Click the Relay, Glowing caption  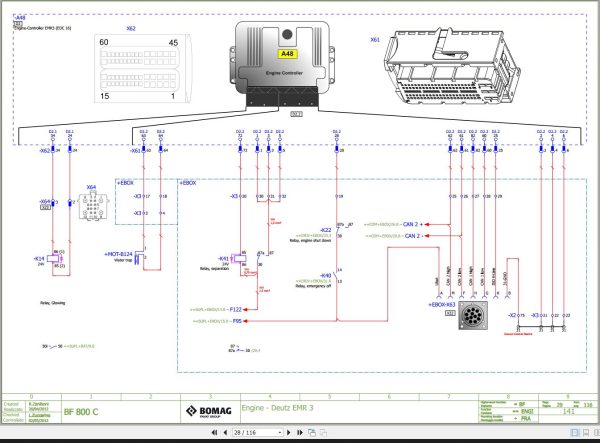(x=52, y=303)
